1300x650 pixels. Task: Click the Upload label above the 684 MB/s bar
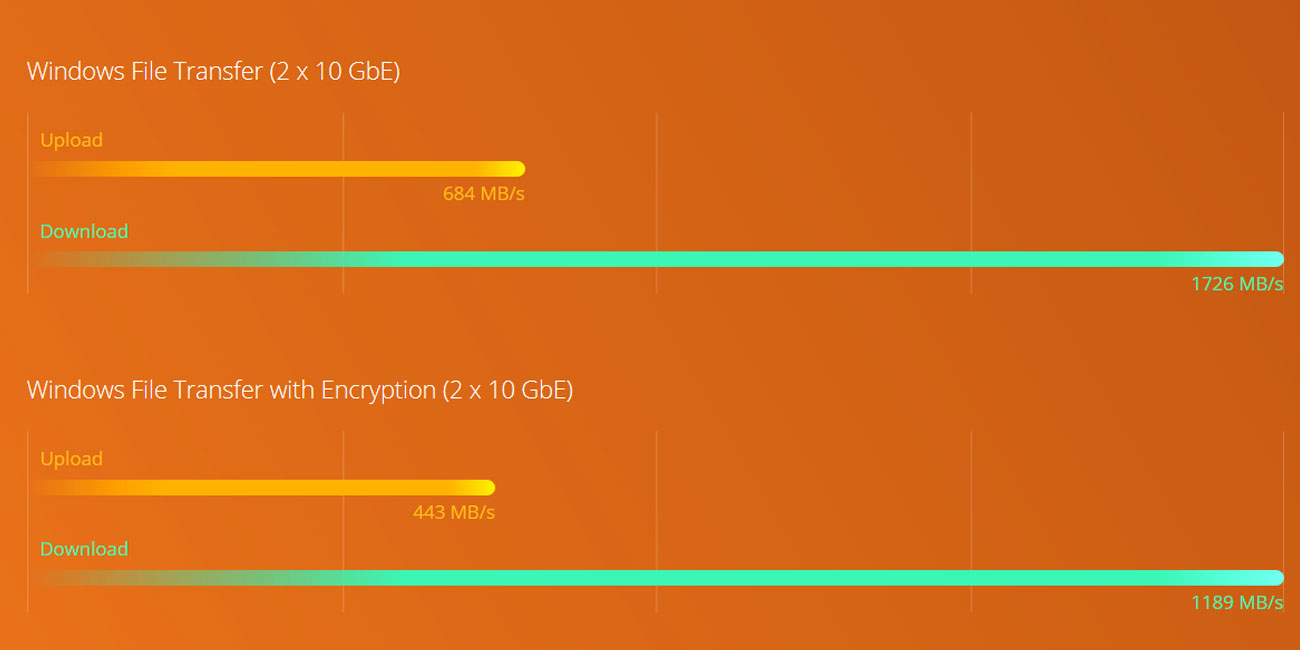[71, 140]
